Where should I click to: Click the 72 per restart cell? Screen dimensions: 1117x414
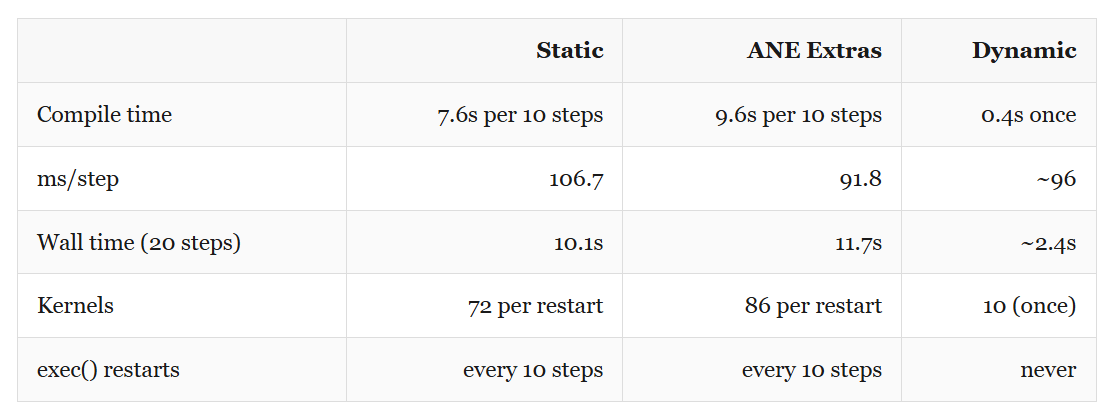tap(535, 306)
